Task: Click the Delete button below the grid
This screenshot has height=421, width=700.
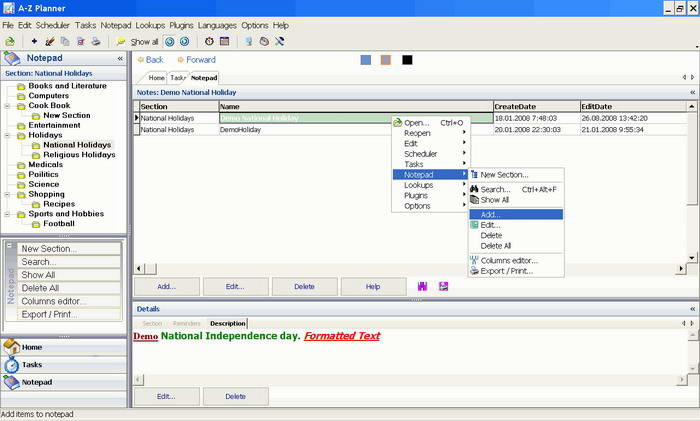Action: [304, 287]
